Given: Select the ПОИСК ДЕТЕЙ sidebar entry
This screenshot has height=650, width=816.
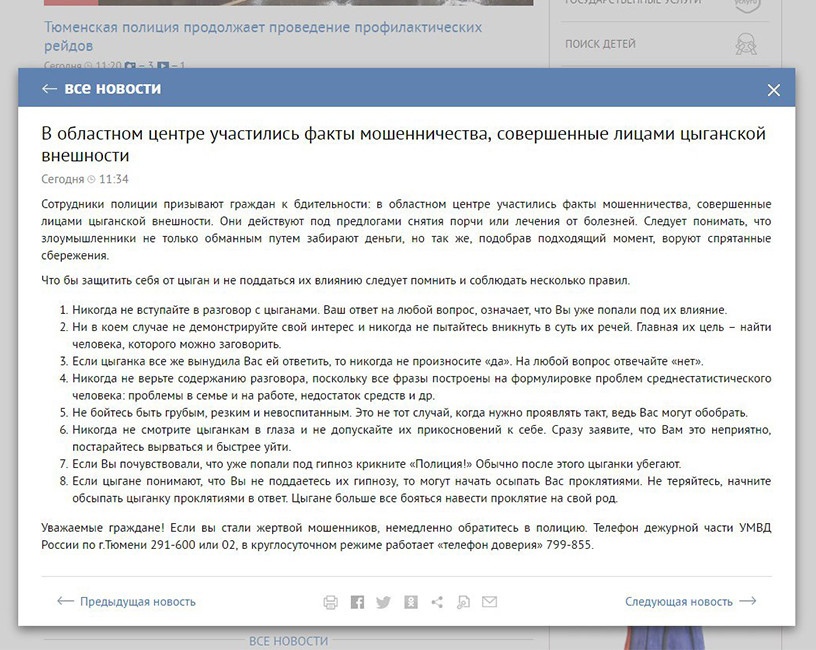Looking at the screenshot, I should (x=603, y=44).
